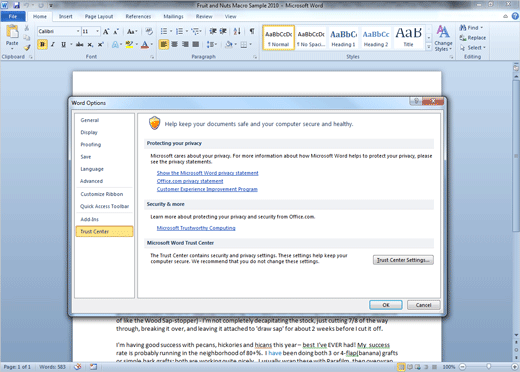Click the Text Effects icon

click(115, 44)
